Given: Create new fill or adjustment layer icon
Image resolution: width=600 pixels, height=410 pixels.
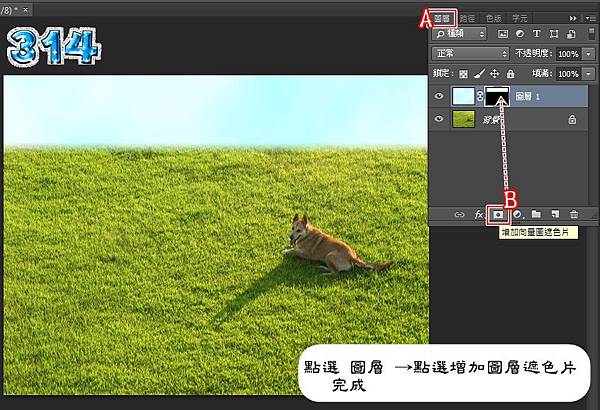Looking at the screenshot, I should tap(518, 214).
